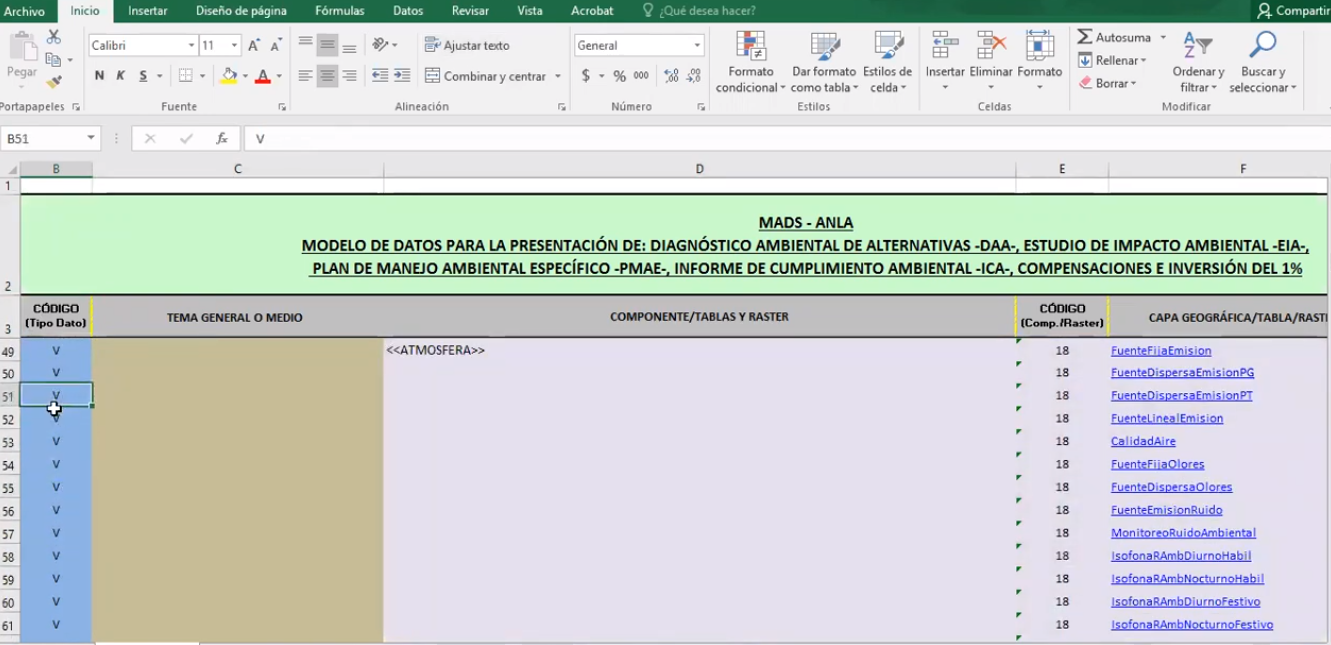Click inside the formula bar
The image size is (1331, 645).
[700, 139]
